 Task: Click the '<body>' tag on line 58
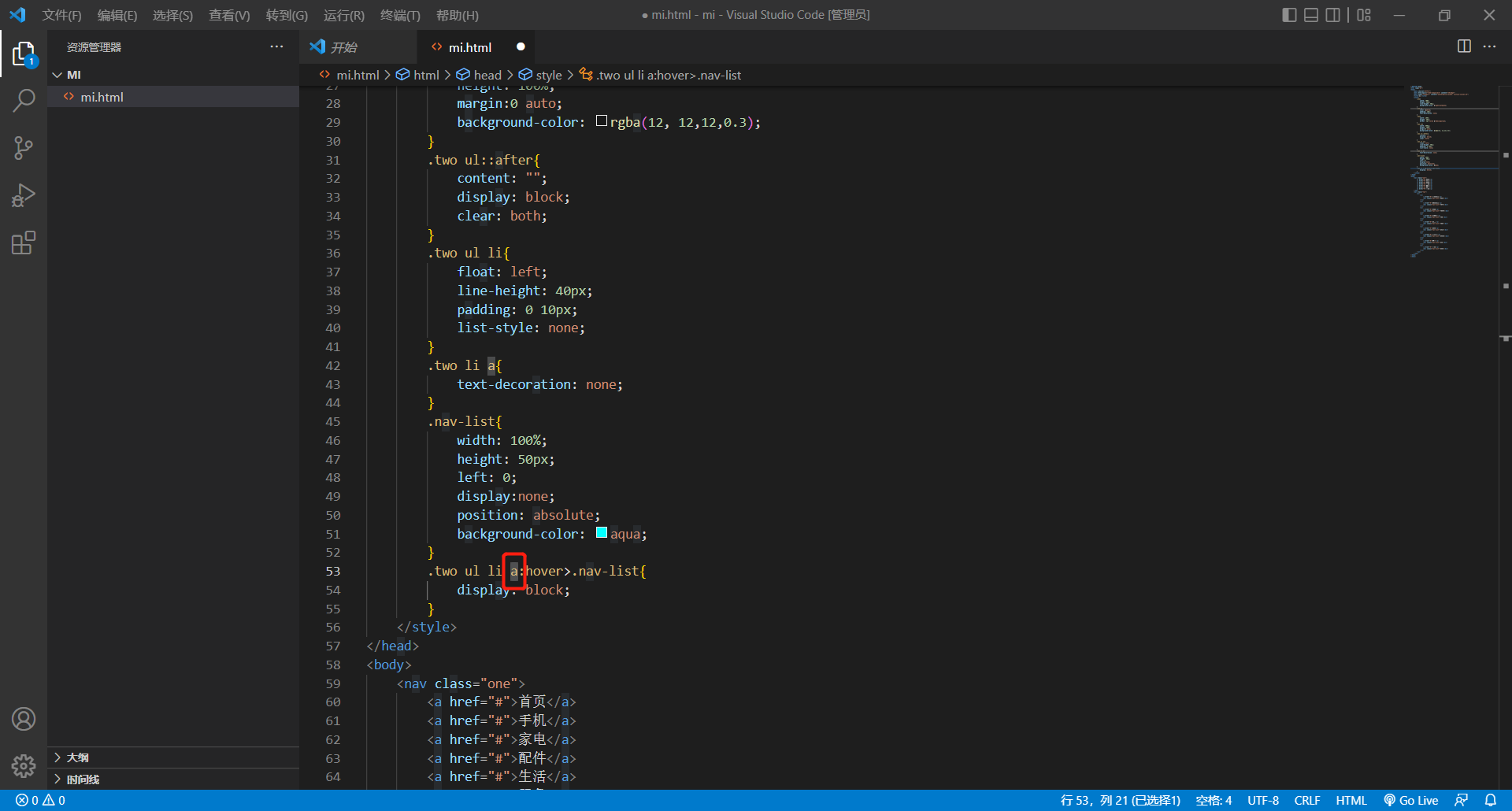[389, 665]
